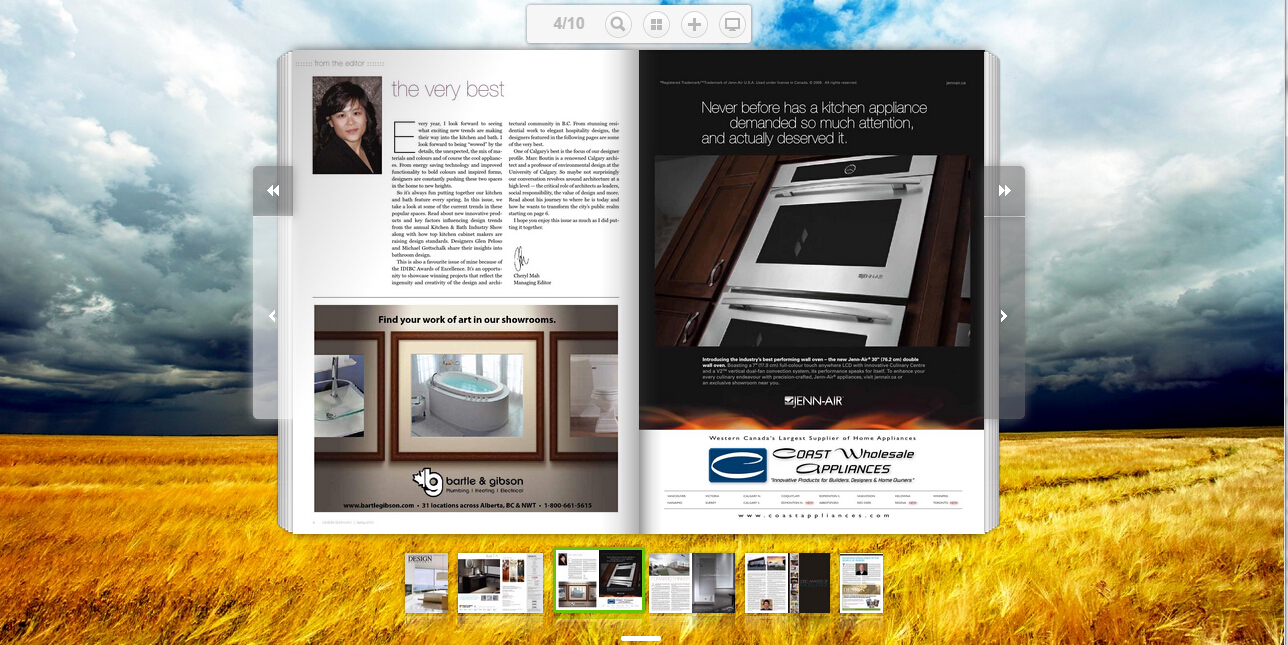The image size is (1288, 645).
Task: Click the thumbnail bar handle
Action: click(x=641, y=638)
